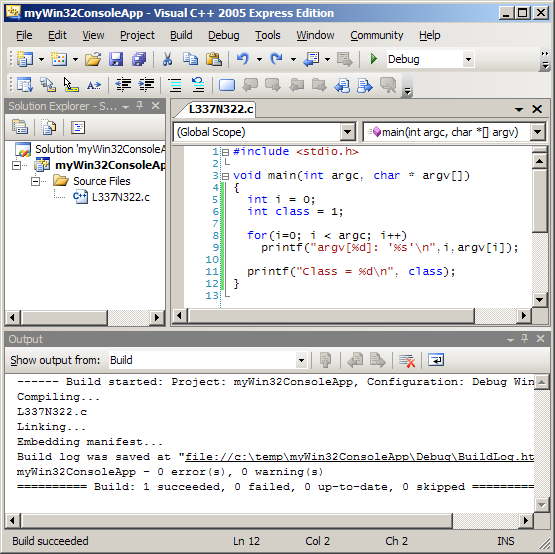555x554 pixels.
Task: Open the BuildLog file link in output
Action: [360, 457]
